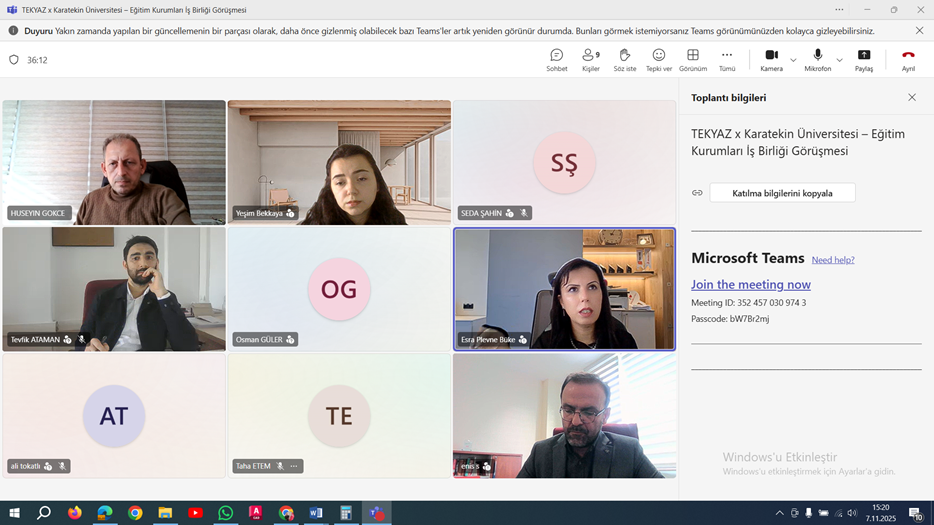
Task: Click the shield icon next to the timer
Action: tap(14, 60)
